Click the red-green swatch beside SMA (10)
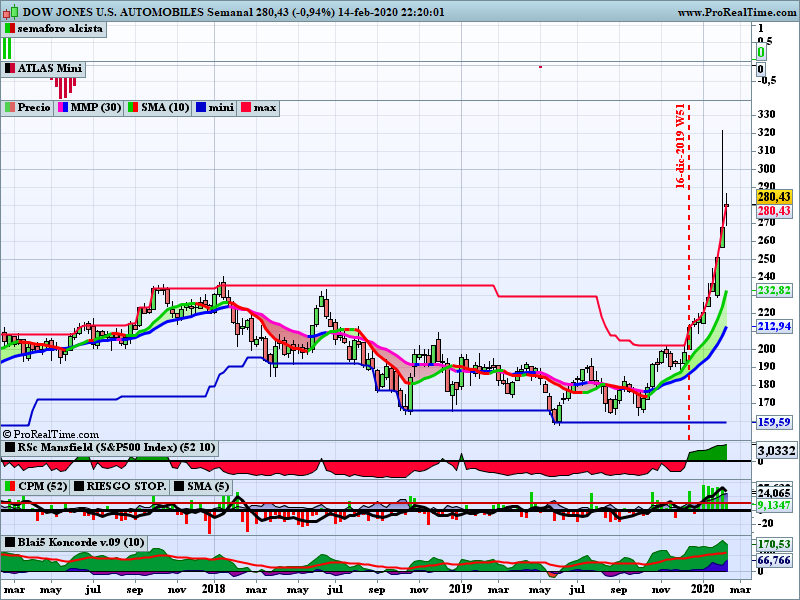The width and height of the screenshot is (800, 600). 133,108
